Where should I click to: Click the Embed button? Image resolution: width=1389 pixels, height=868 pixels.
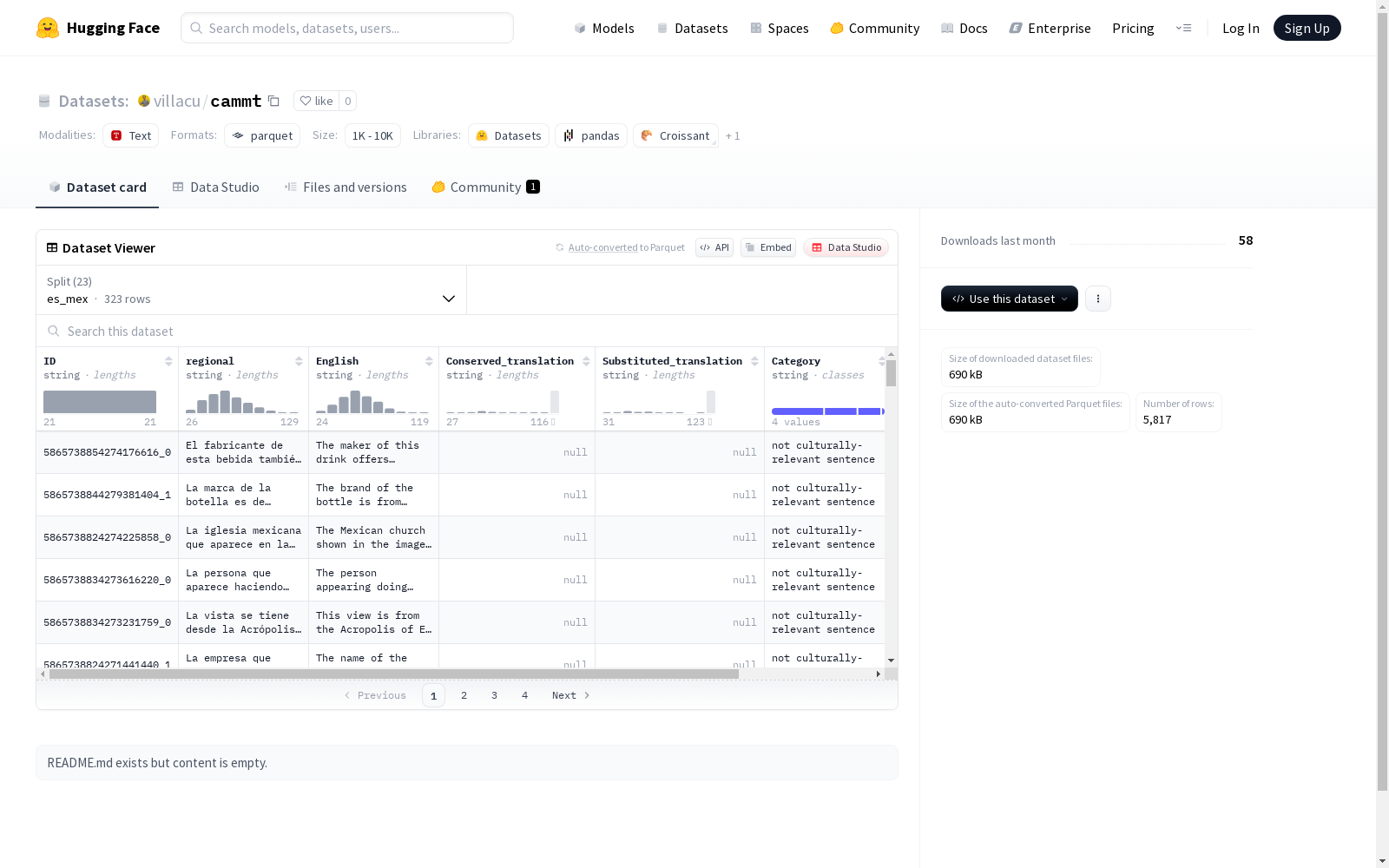click(x=768, y=247)
